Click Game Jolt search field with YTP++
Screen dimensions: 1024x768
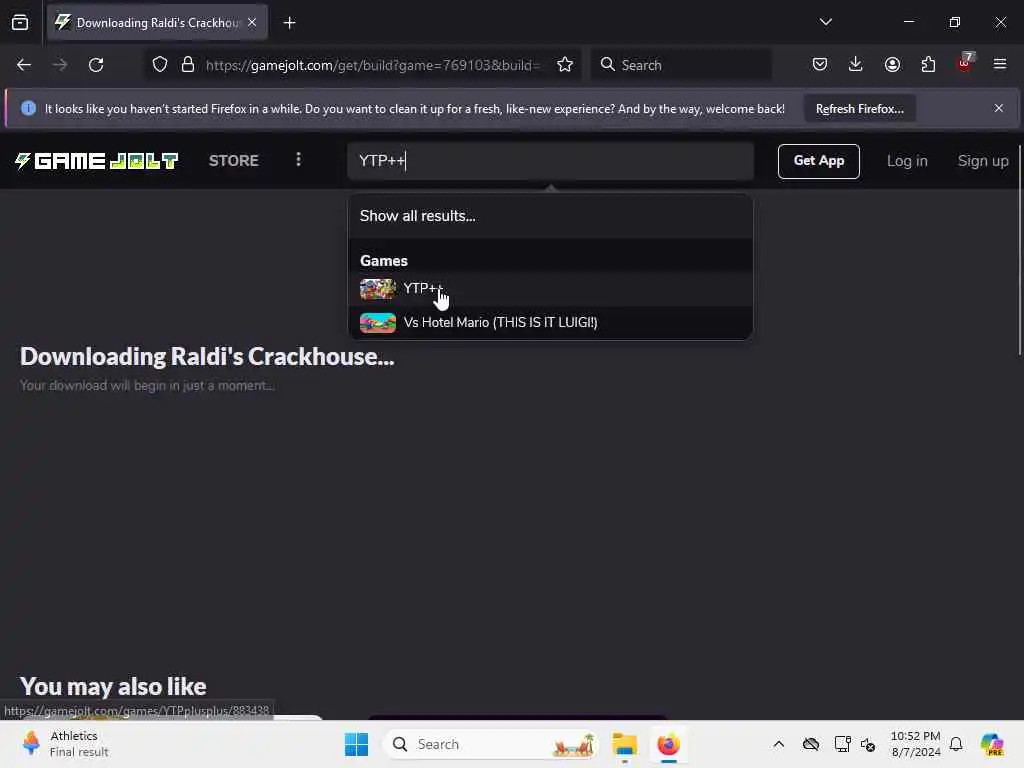551,161
